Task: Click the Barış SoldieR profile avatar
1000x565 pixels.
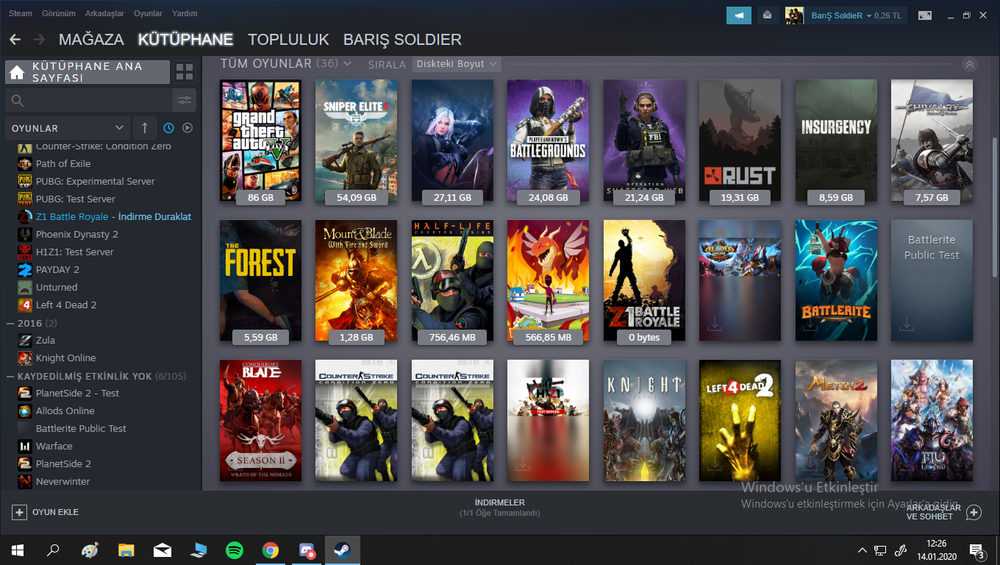Action: coord(794,15)
